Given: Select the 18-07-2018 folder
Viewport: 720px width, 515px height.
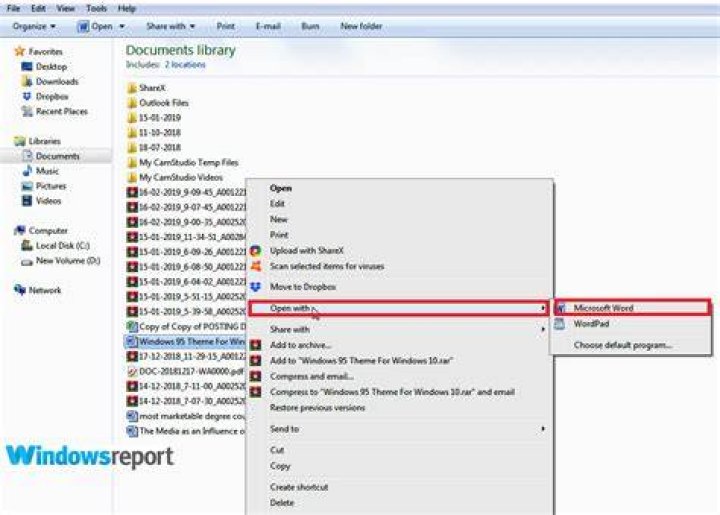Looking at the screenshot, I should pyautogui.click(x=154, y=147).
